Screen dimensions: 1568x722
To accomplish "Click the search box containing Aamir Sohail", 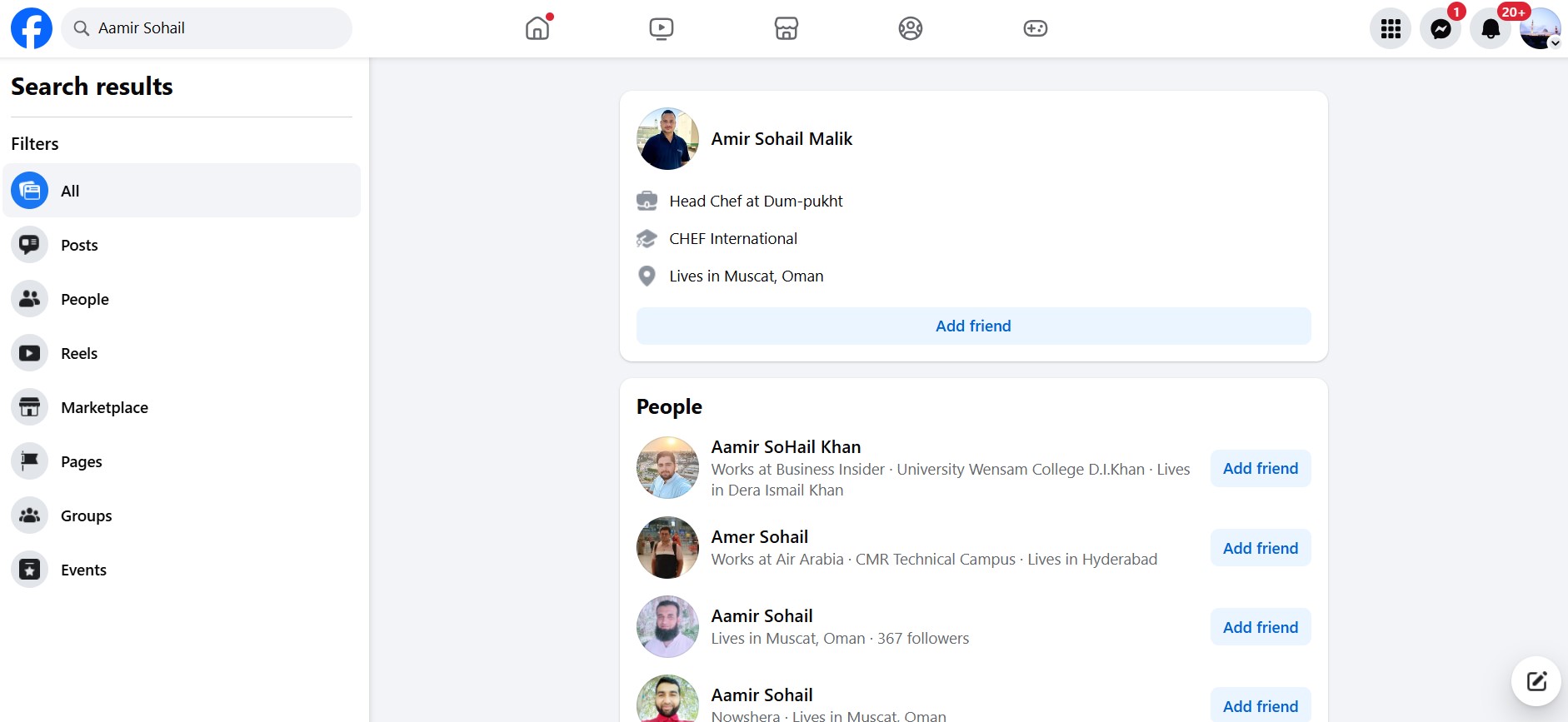I will 207,28.
